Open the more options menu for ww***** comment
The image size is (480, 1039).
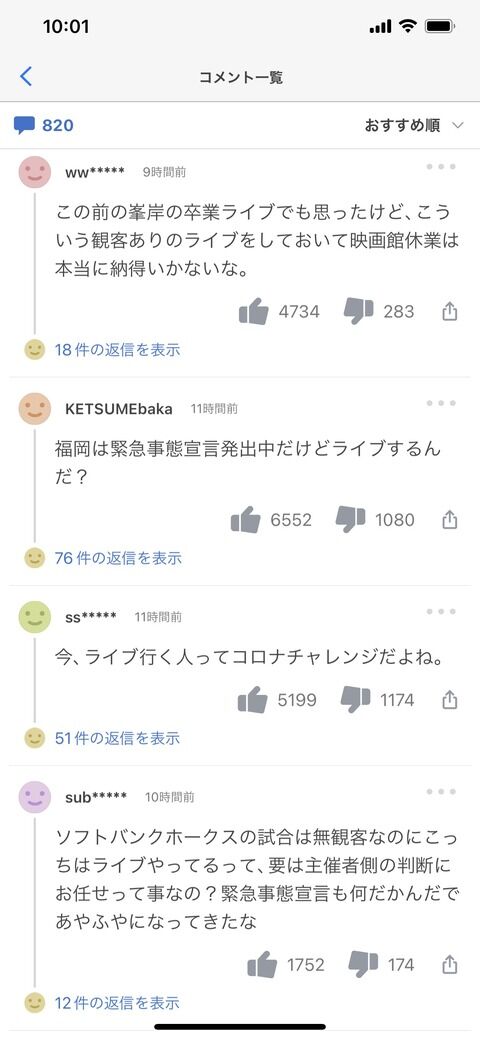pos(441,166)
